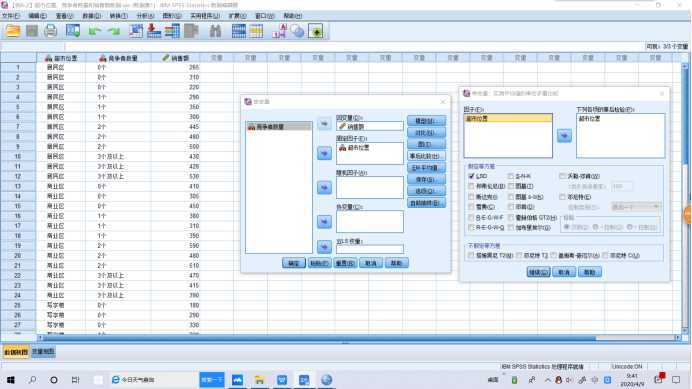
Task: Open the control category dropdown in post hoc dialog
Action: 636,207
